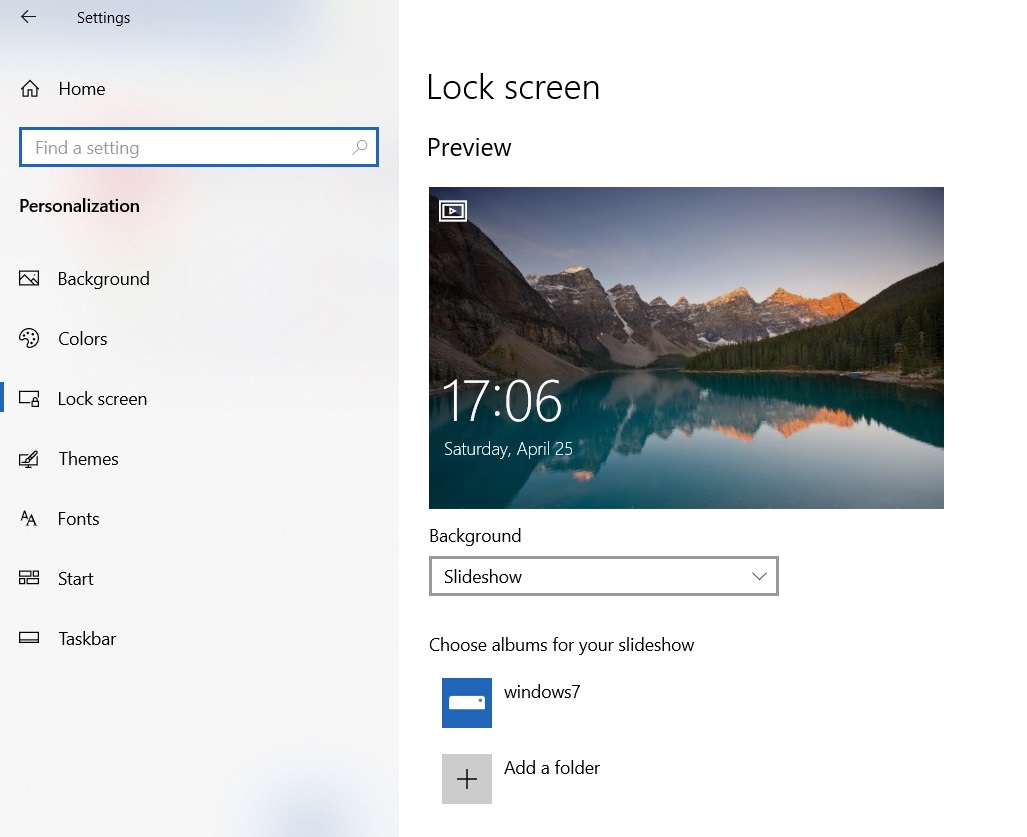1027x837 pixels.
Task: Click the Background picture icon
Action: (x=29, y=278)
